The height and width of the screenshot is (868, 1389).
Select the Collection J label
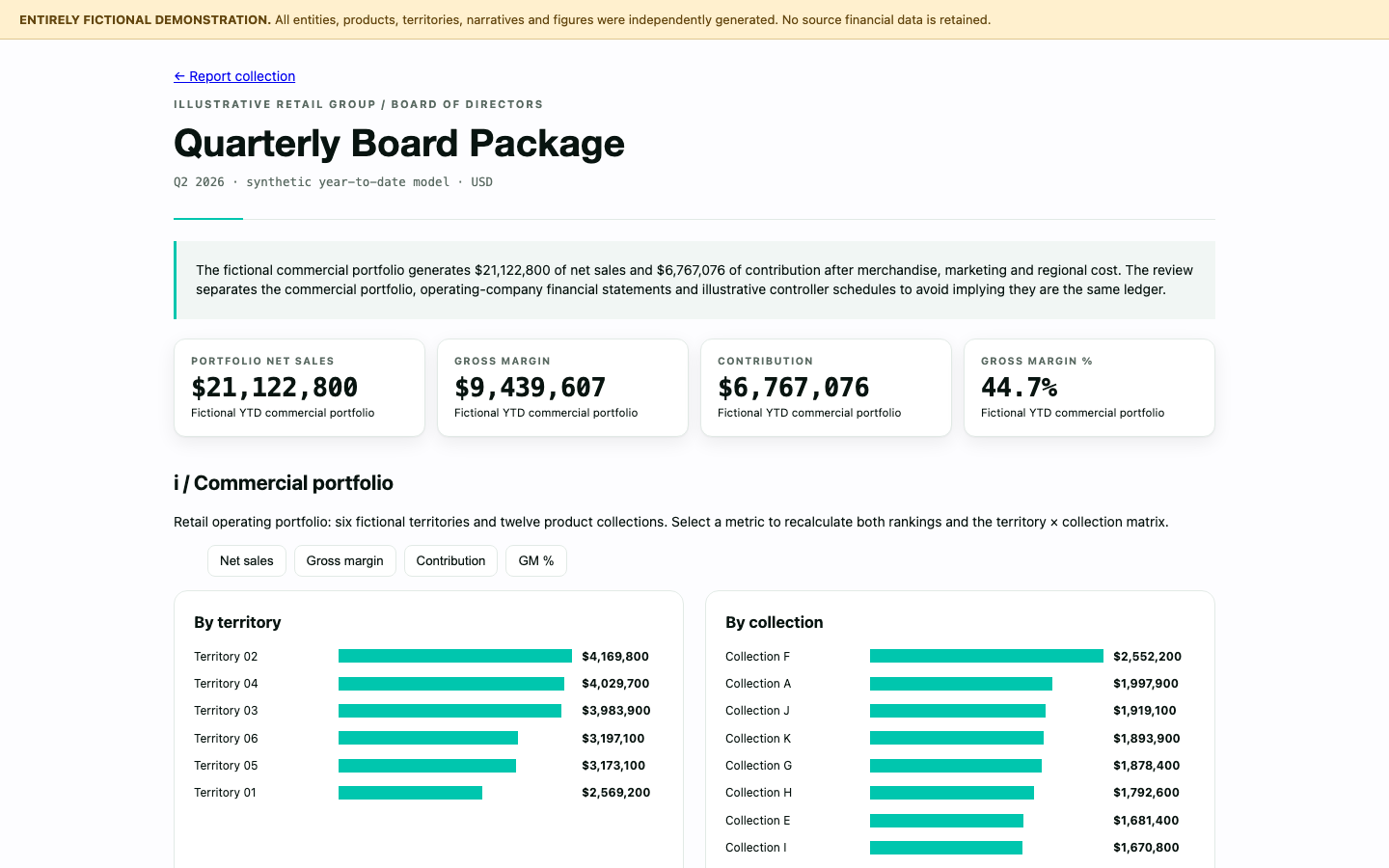(x=757, y=711)
